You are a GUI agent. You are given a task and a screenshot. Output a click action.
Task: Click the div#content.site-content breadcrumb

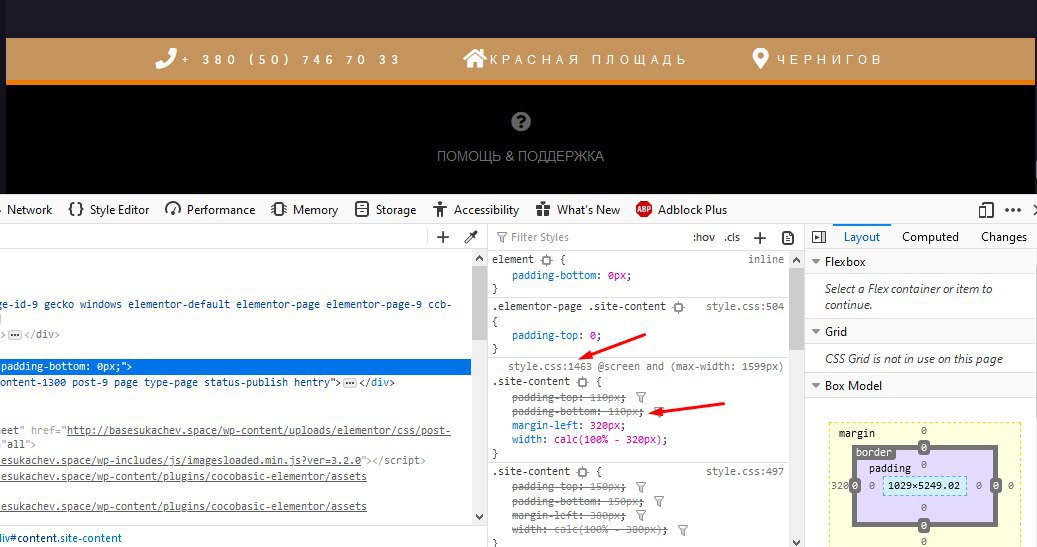[x=62, y=538]
